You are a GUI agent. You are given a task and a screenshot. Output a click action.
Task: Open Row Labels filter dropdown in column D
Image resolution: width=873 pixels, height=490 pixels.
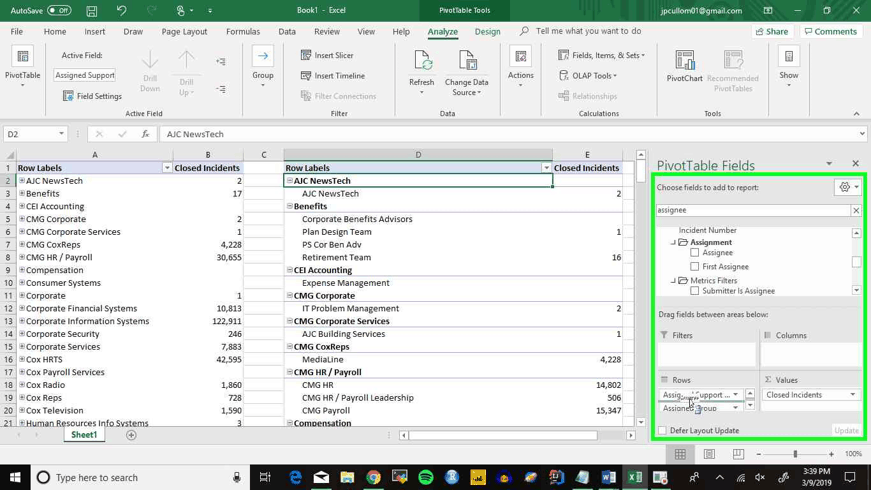[546, 168]
